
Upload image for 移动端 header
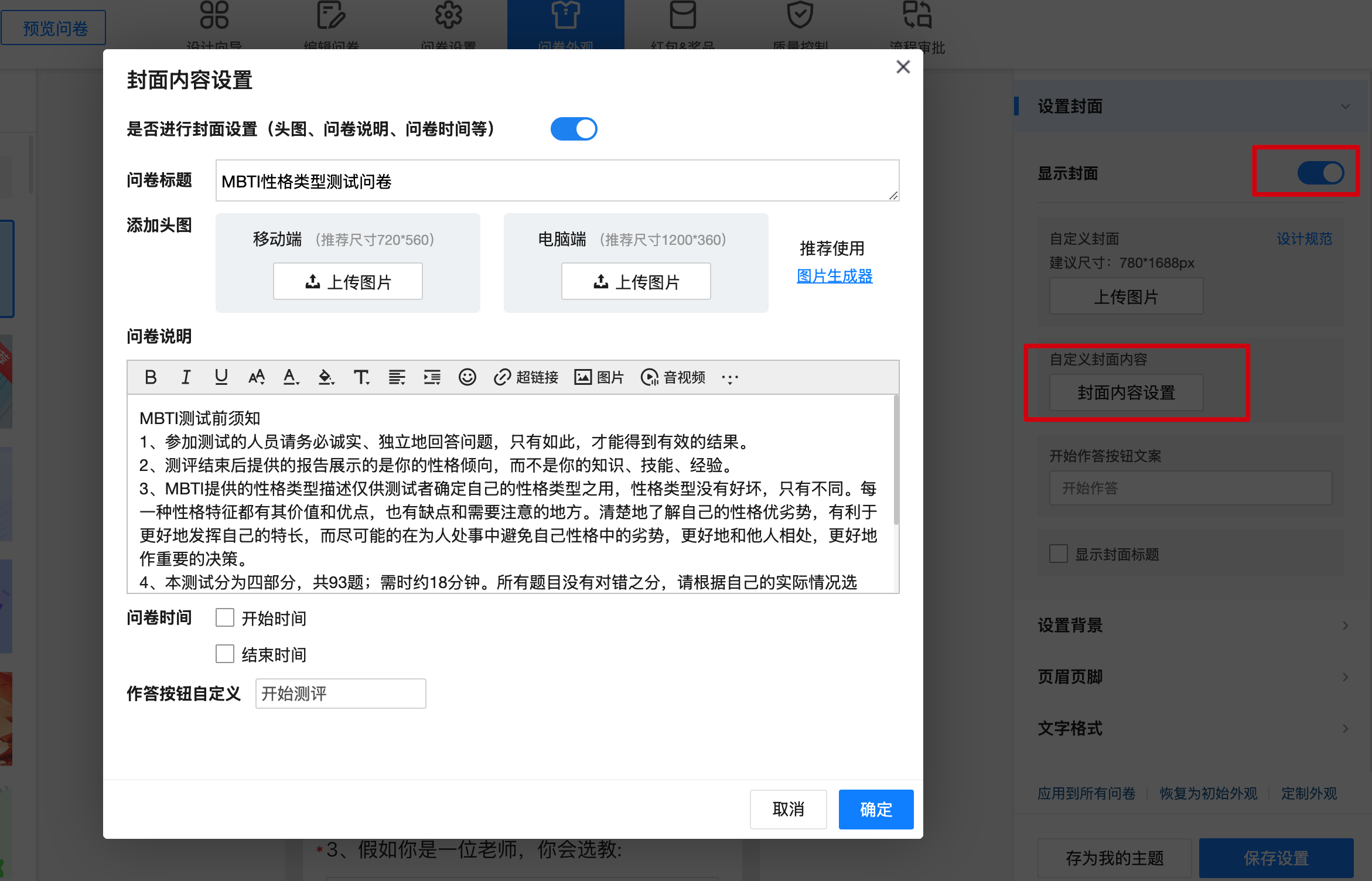pos(347,281)
